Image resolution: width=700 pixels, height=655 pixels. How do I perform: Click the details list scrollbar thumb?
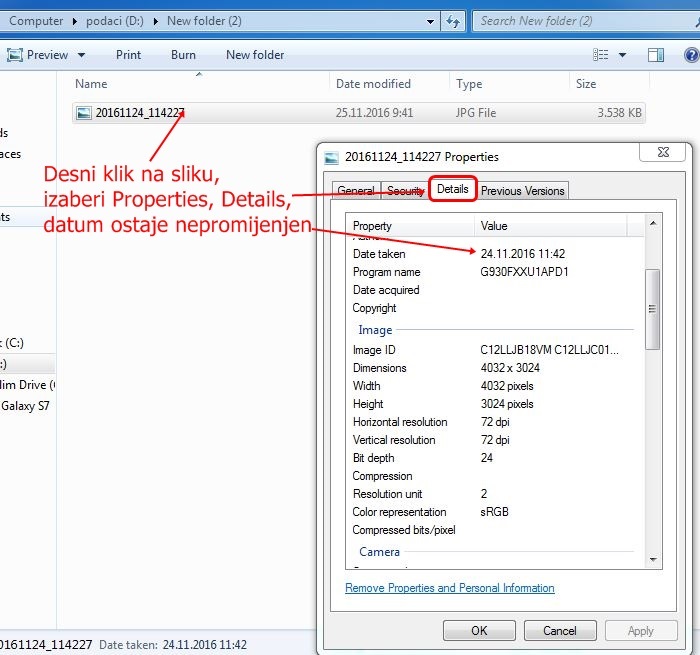click(x=653, y=309)
